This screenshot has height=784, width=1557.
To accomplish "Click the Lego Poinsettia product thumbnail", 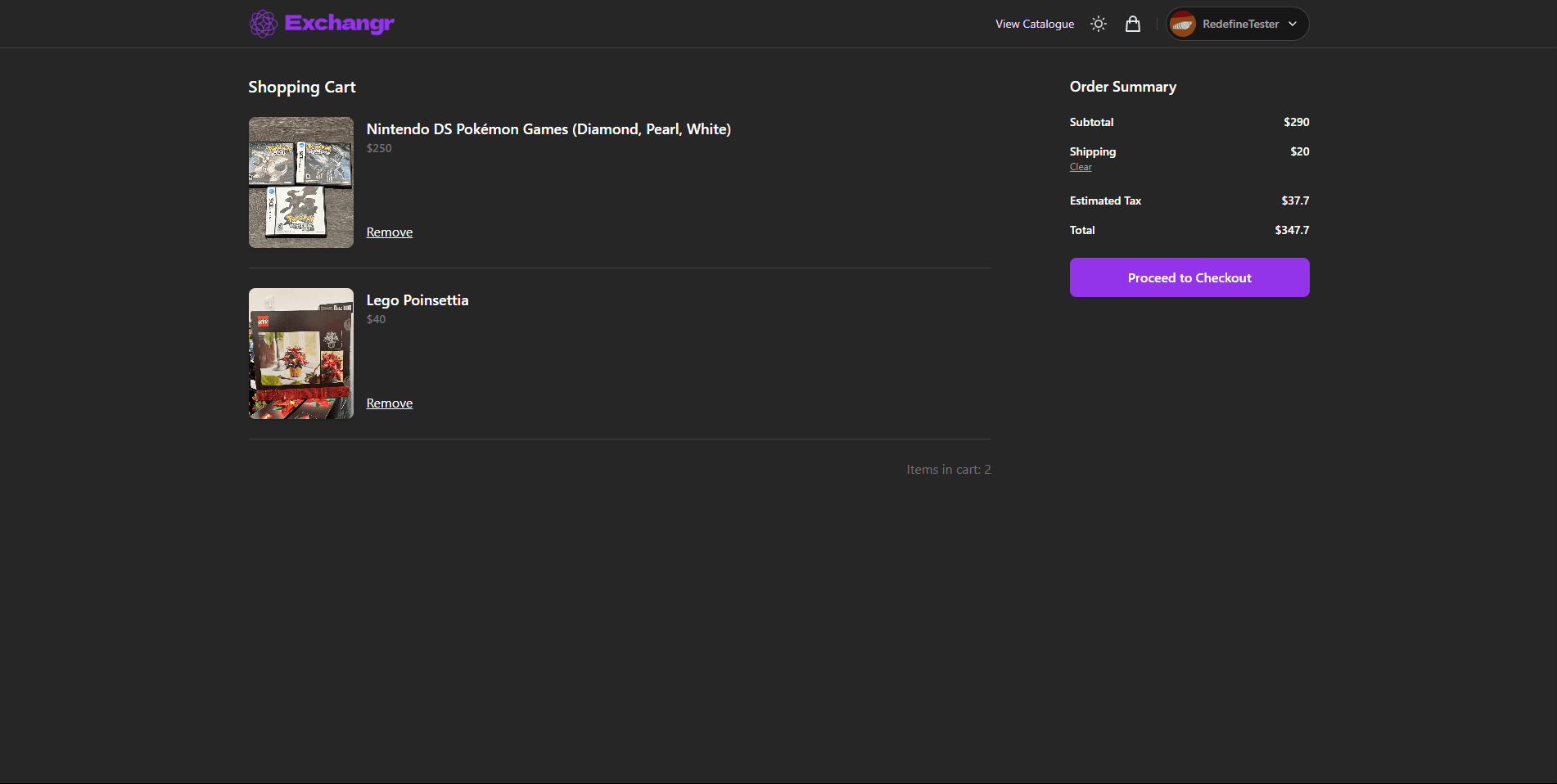I will click(x=300, y=353).
